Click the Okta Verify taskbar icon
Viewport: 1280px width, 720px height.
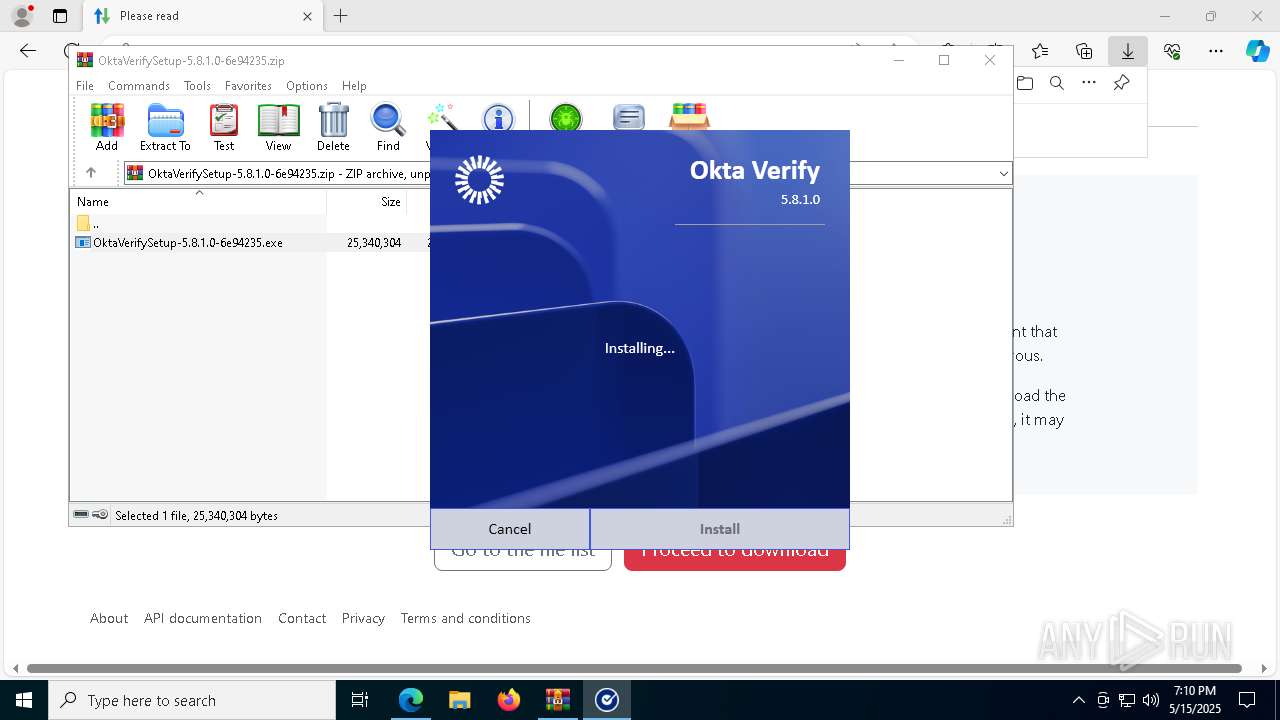(607, 700)
